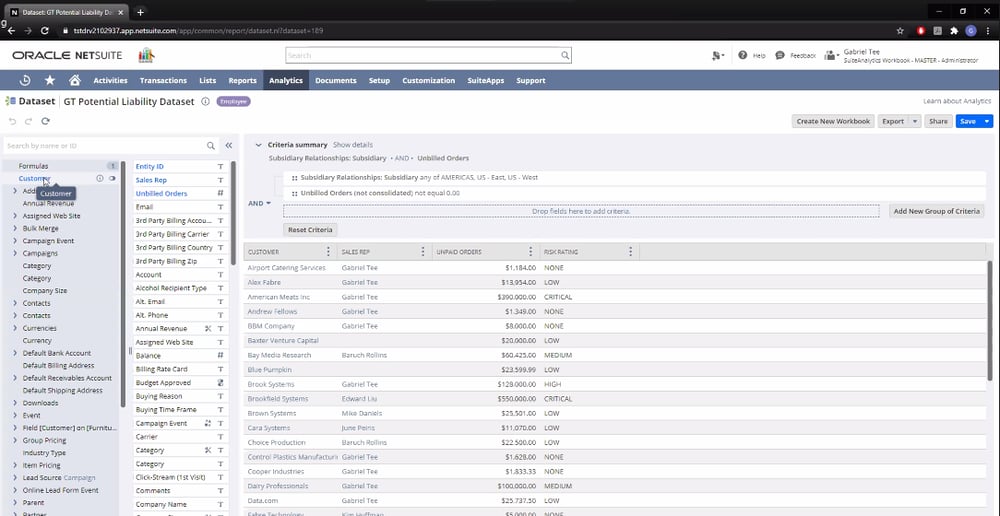The height and width of the screenshot is (516, 1000).
Task: Open the Transactions menu
Action: pyautogui.click(x=163, y=80)
